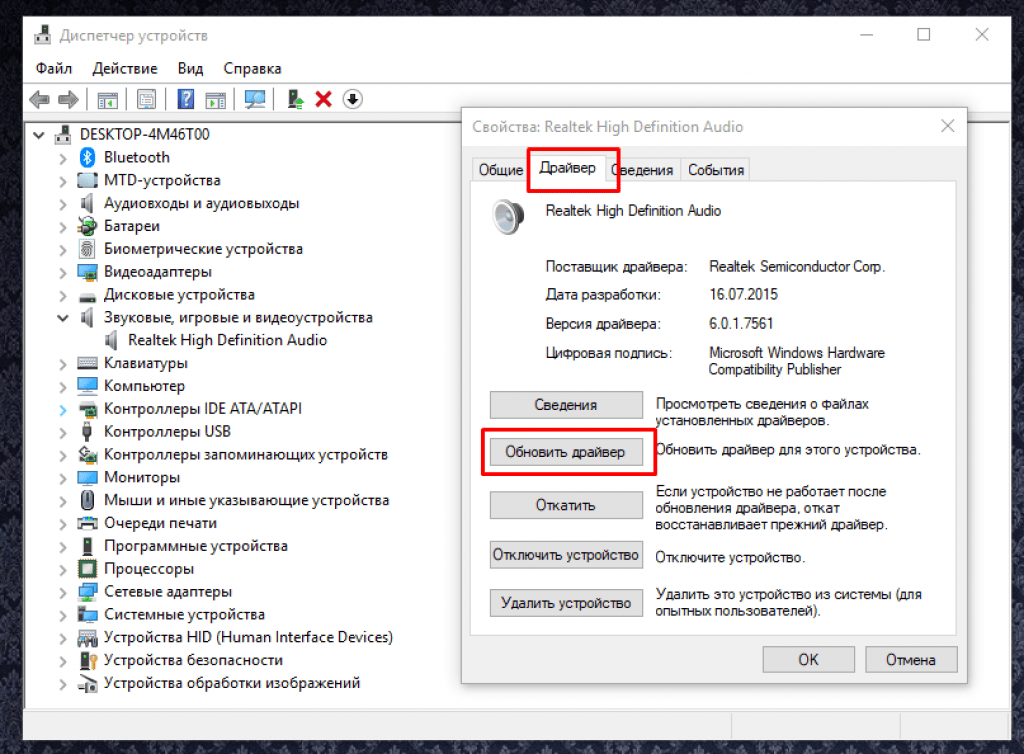Click the Обновить драйвер button
The image size is (1024, 754).
click(566, 452)
